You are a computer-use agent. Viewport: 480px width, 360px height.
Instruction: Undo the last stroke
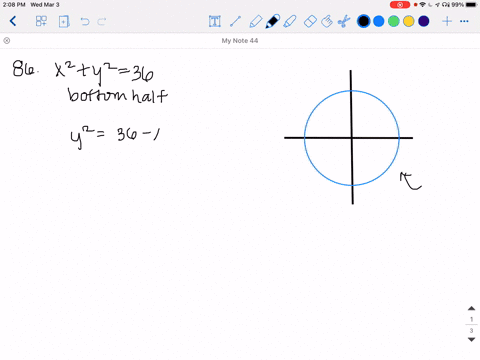pos(85,22)
